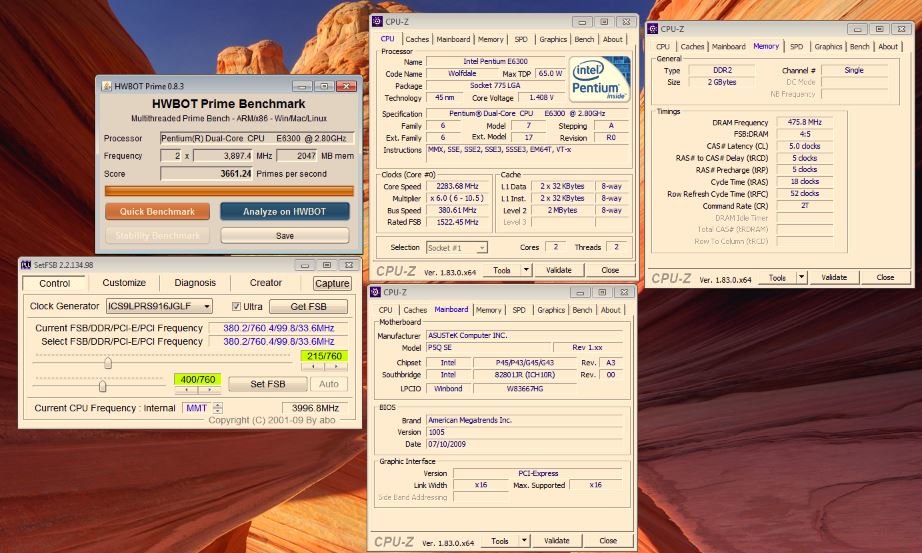The height and width of the screenshot is (553, 922).
Task: Open the Creator tab in SetFSB
Action: click(x=266, y=283)
